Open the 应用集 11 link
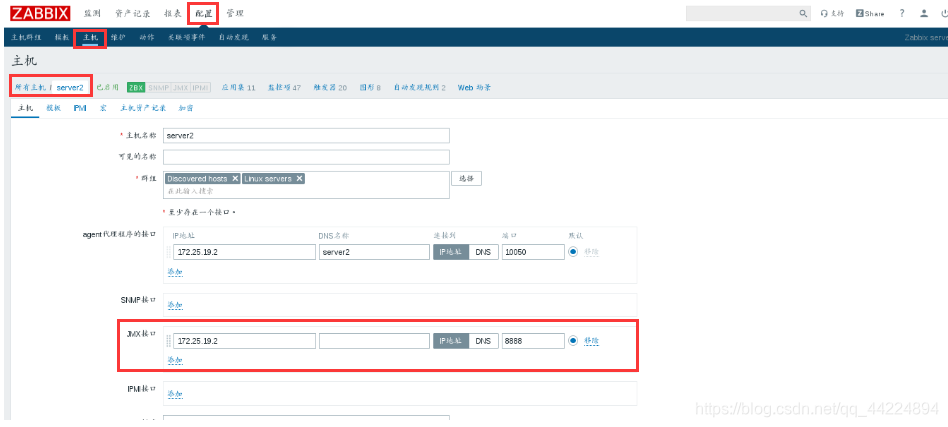948x427 pixels. point(238,87)
